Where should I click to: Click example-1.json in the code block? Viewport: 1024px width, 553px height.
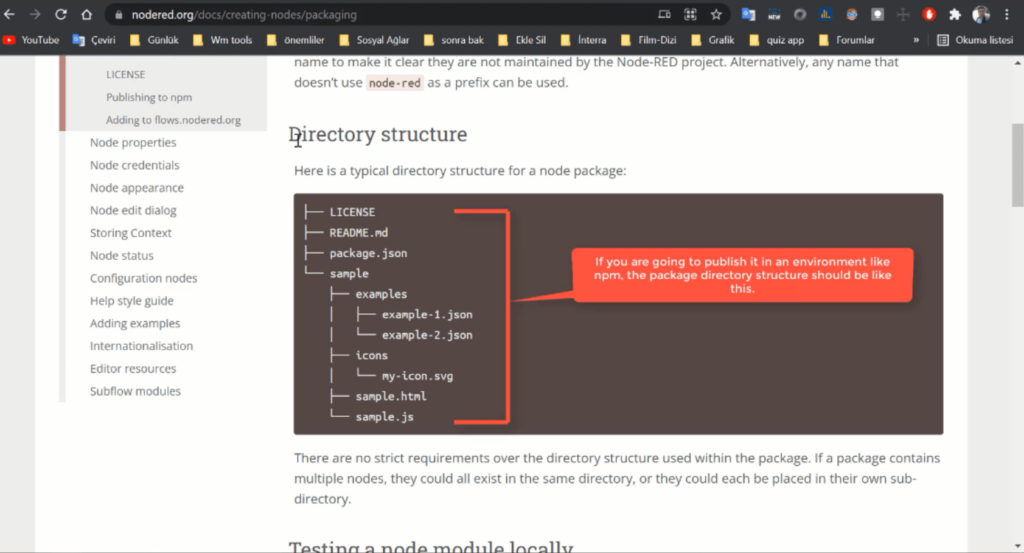coord(427,315)
